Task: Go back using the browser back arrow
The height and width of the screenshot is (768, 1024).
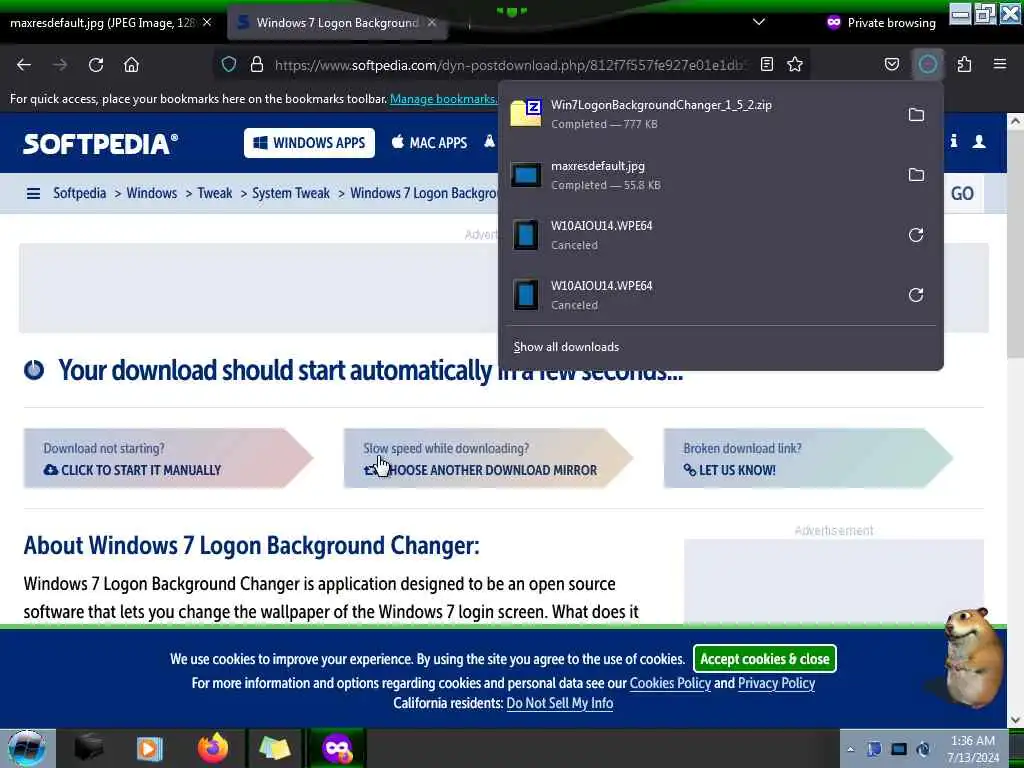Action: pyautogui.click(x=24, y=65)
